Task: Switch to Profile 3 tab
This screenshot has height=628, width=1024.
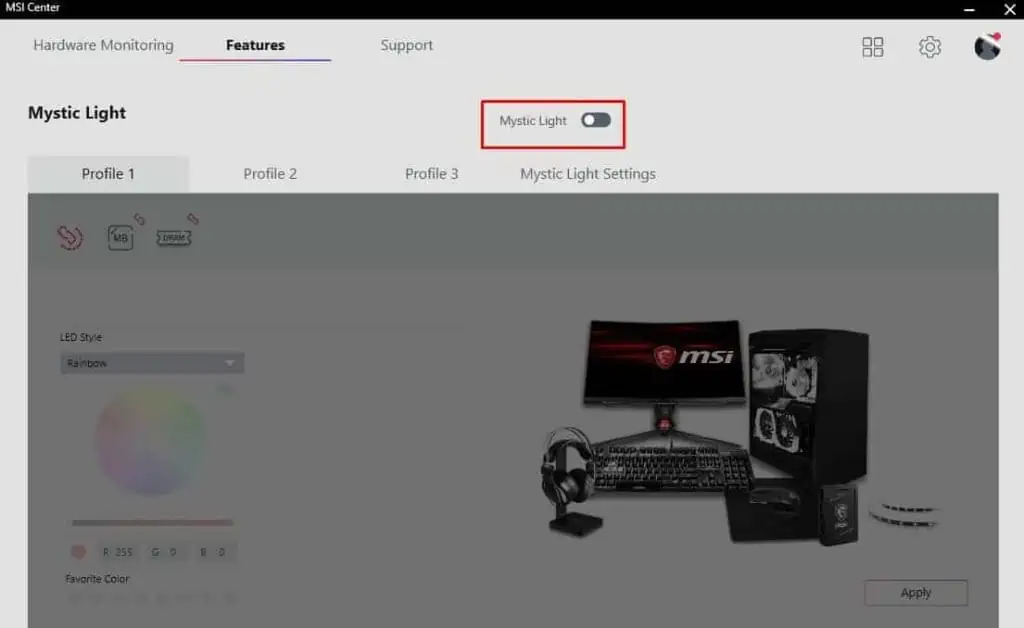Action: [x=432, y=174]
